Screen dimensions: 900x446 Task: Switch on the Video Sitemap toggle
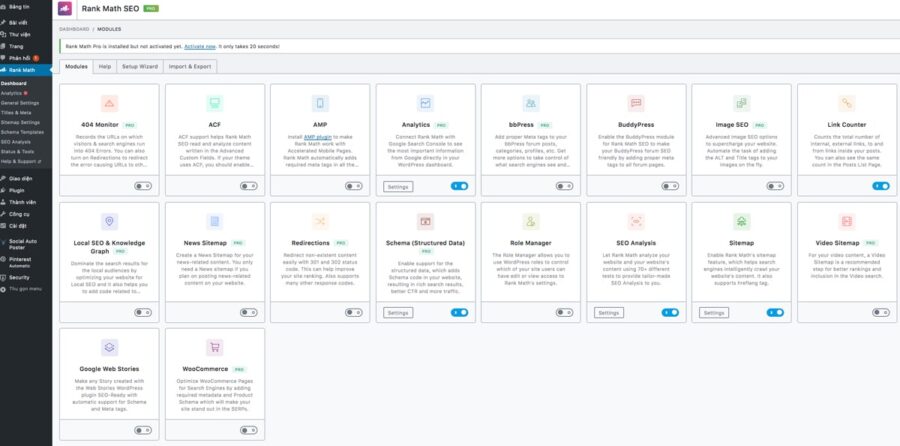pyautogui.click(x=880, y=312)
